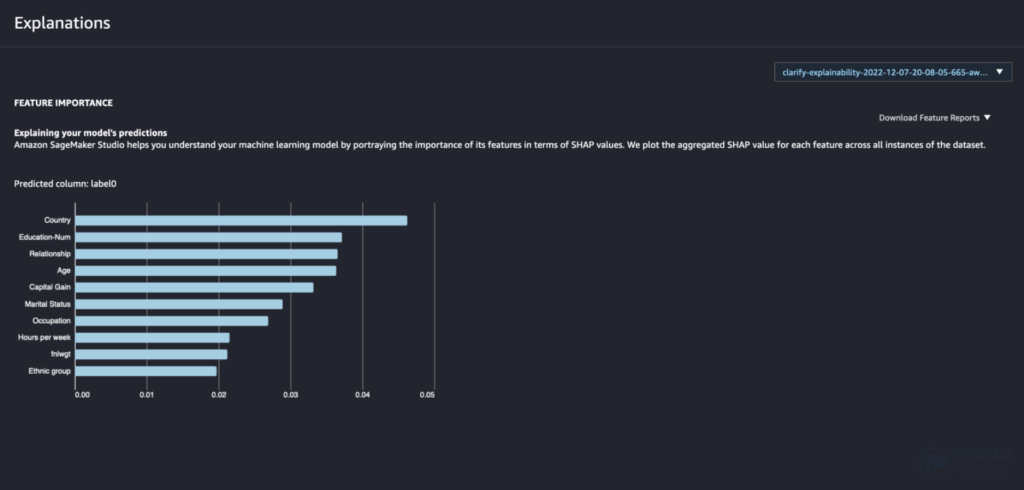This screenshot has height=490, width=1024.
Task: Click the 0.05 tick on the x-axis
Action: coord(427,394)
